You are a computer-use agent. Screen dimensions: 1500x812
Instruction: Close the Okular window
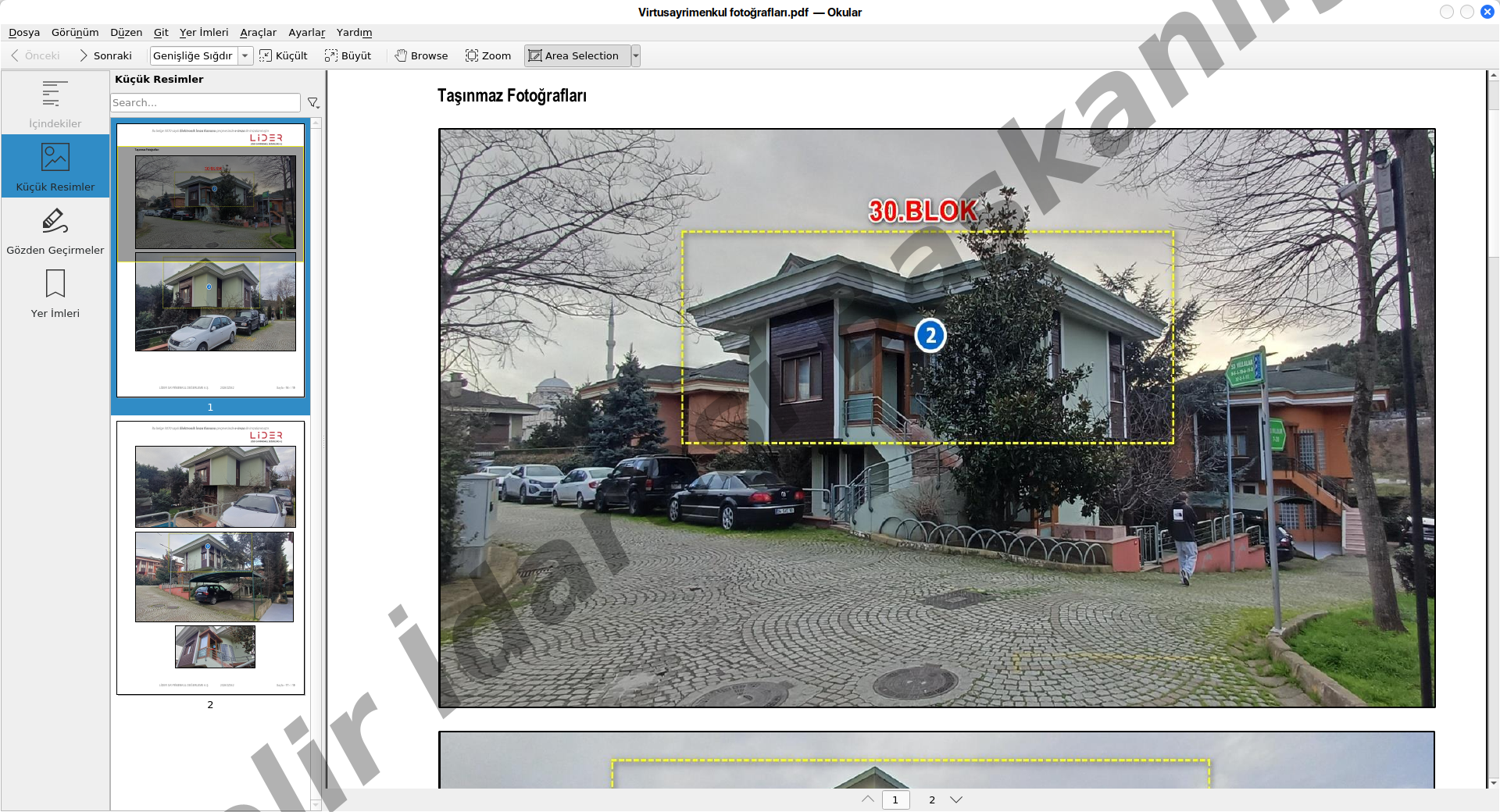(x=1487, y=12)
